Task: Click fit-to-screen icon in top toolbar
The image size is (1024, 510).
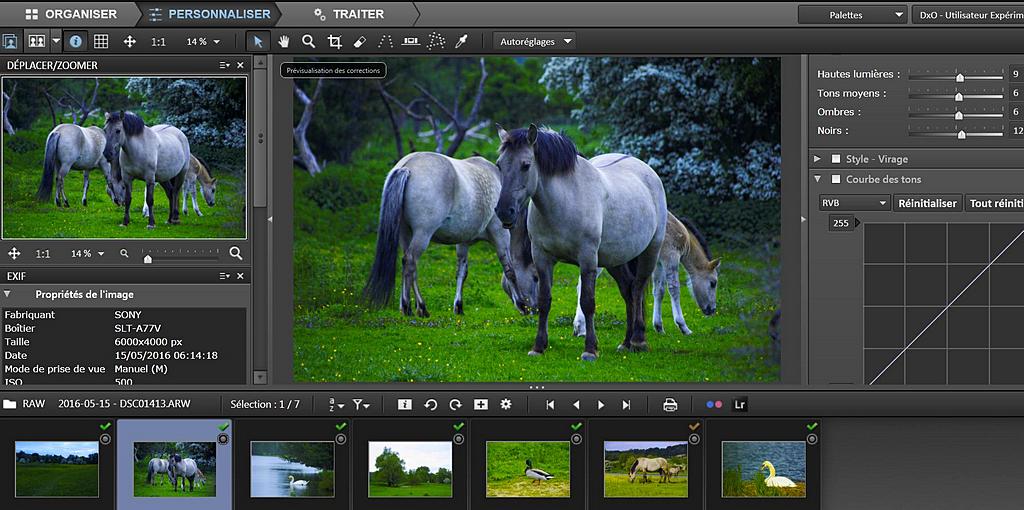Action: 129,42
